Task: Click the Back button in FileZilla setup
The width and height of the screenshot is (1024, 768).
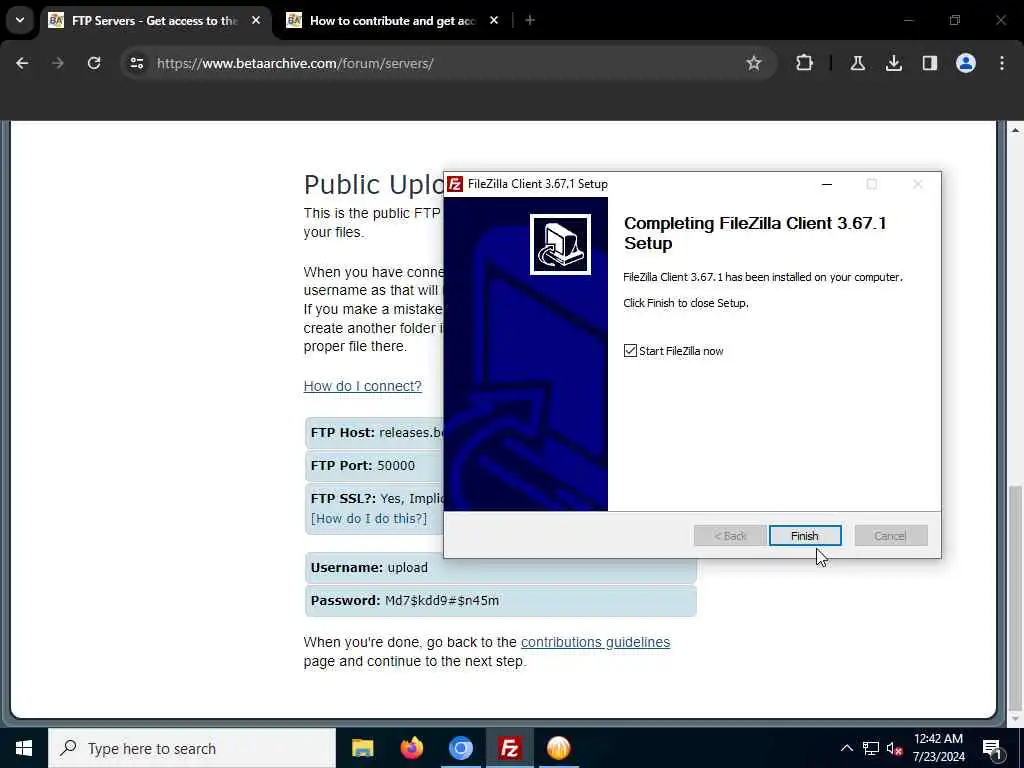Action: pyautogui.click(x=730, y=536)
